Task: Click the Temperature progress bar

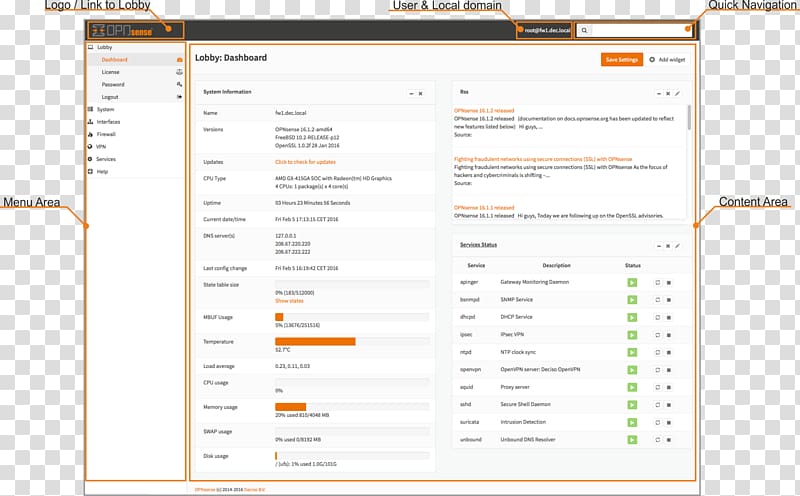Action: coord(352,341)
